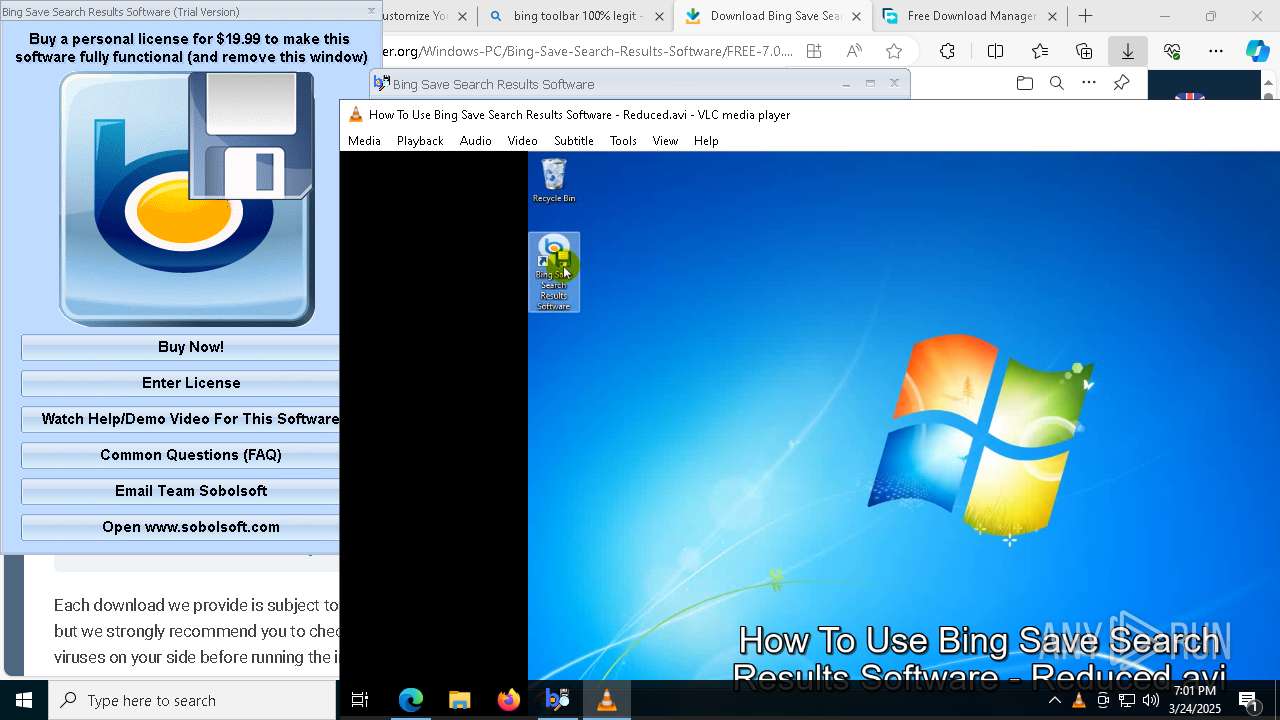1280x720 pixels.
Task: Show hidden tray icons chevron
Action: click(1054, 700)
